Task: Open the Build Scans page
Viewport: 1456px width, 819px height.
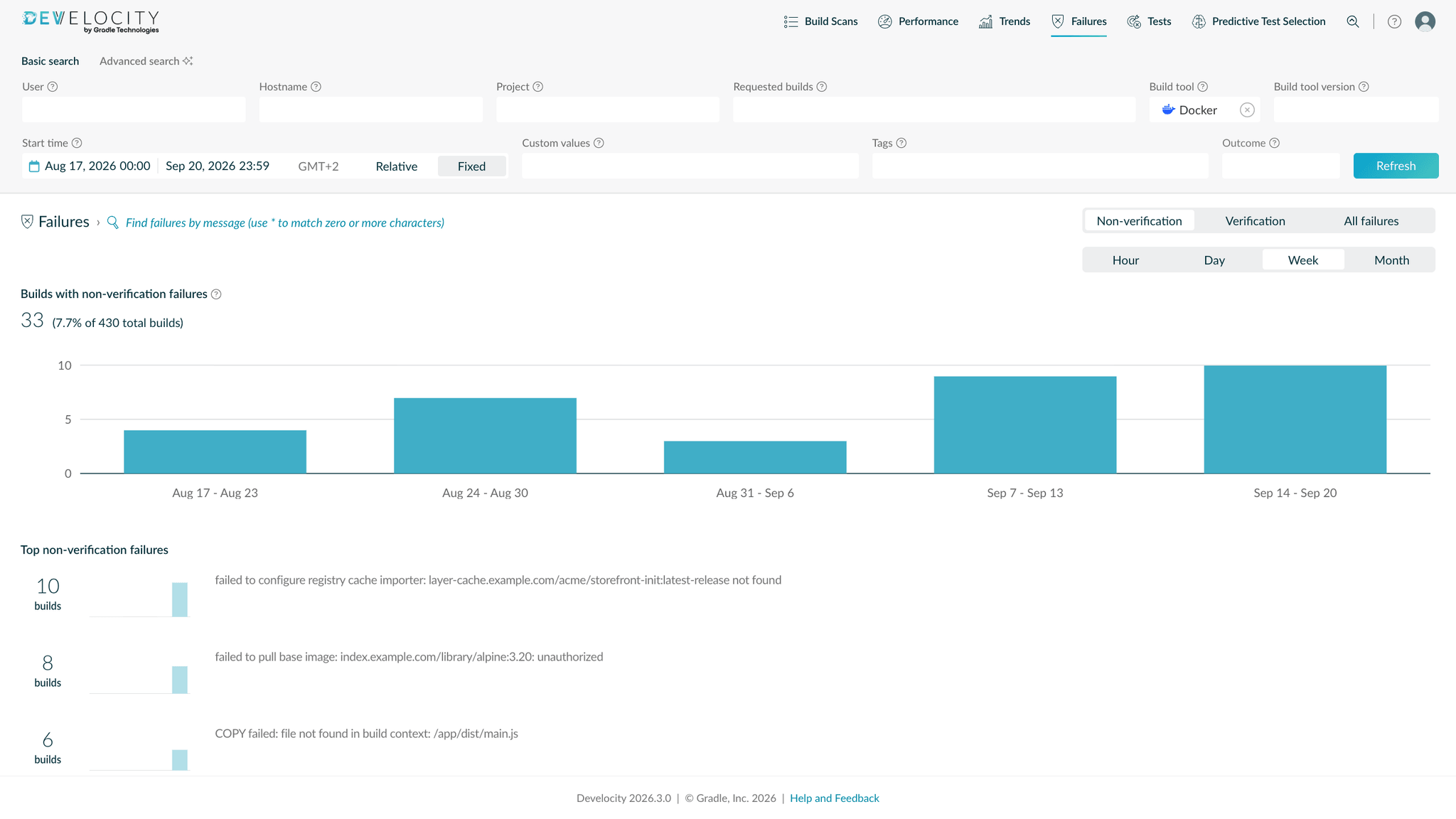Action: (x=820, y=21)
